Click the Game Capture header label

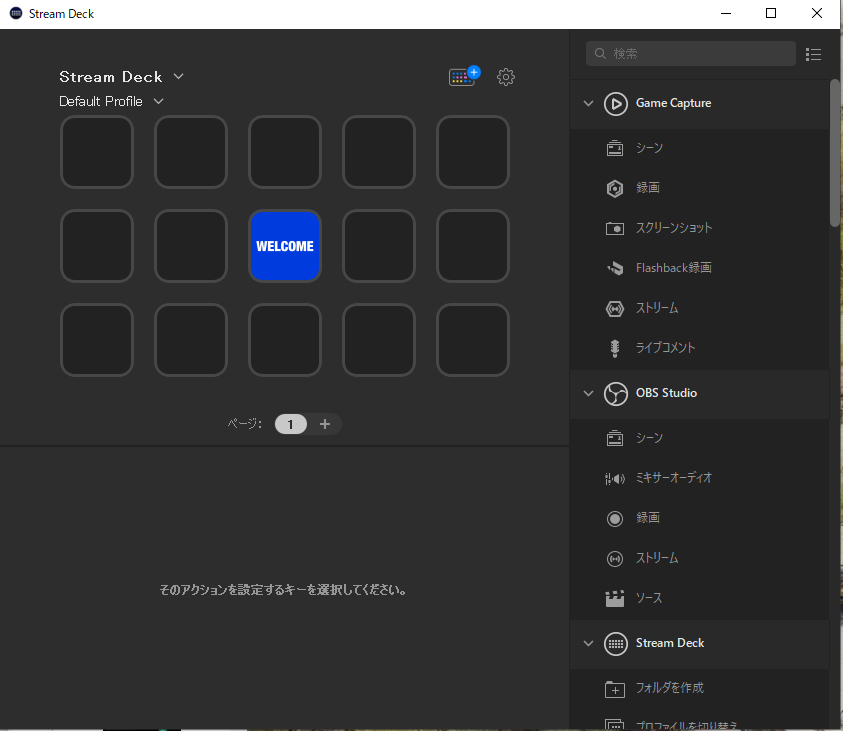[673, 103]
